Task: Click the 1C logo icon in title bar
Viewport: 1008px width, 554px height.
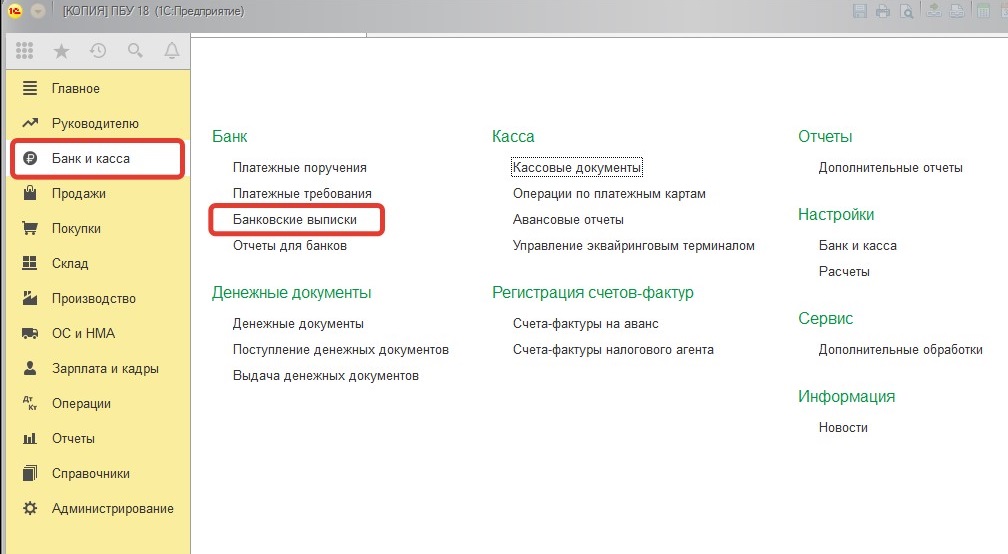Action: pyautogui.click(x=14, y=11)
